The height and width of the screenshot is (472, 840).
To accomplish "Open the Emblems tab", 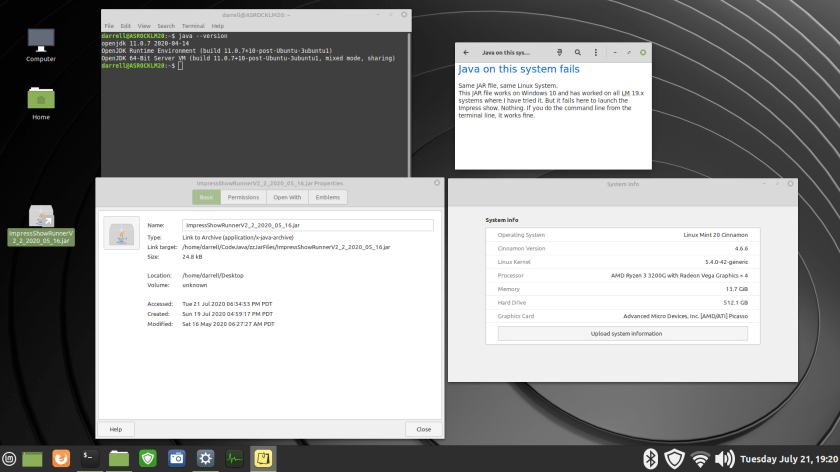I will point(328,198).
